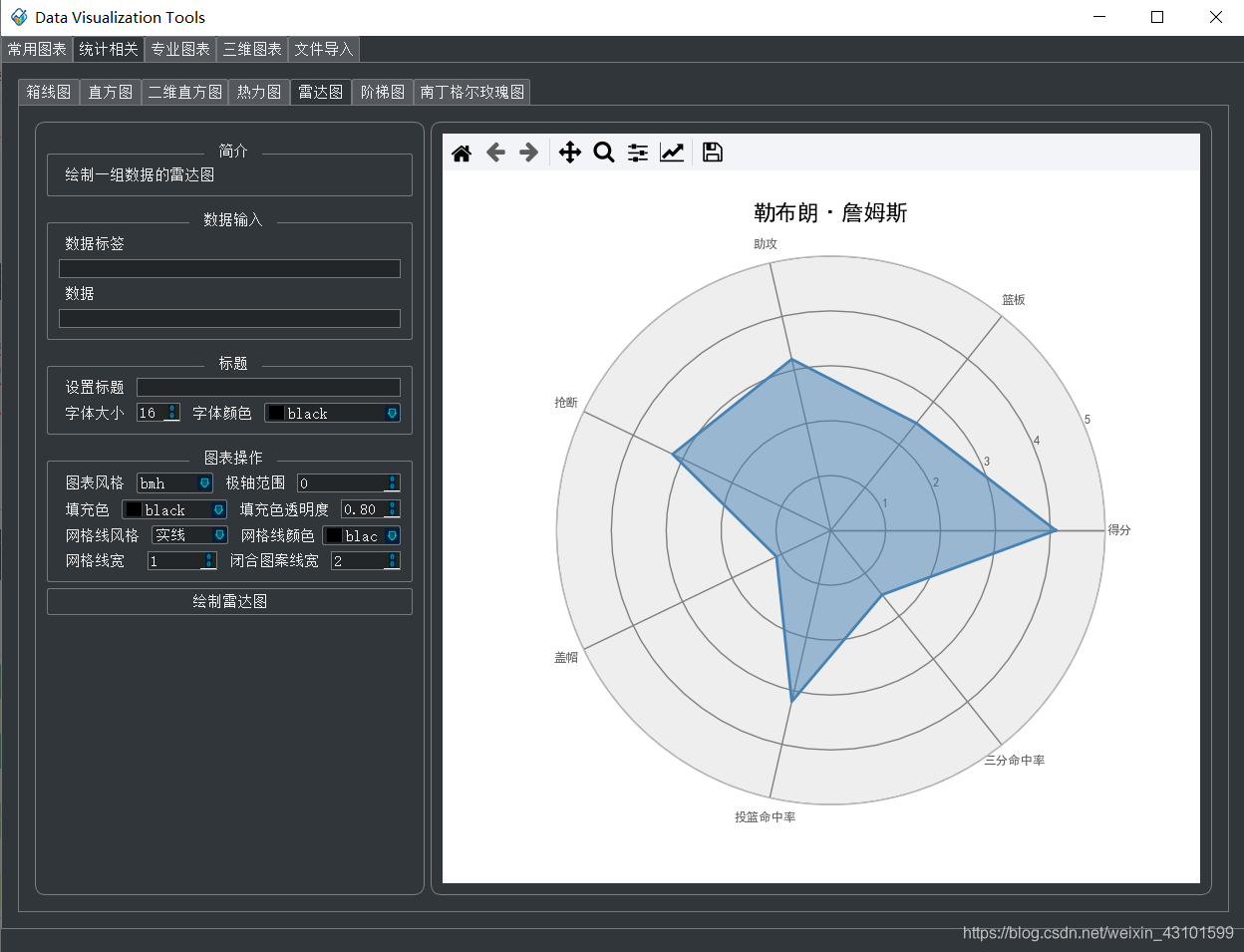Open the 文件导入 tab

coord(324,49)
